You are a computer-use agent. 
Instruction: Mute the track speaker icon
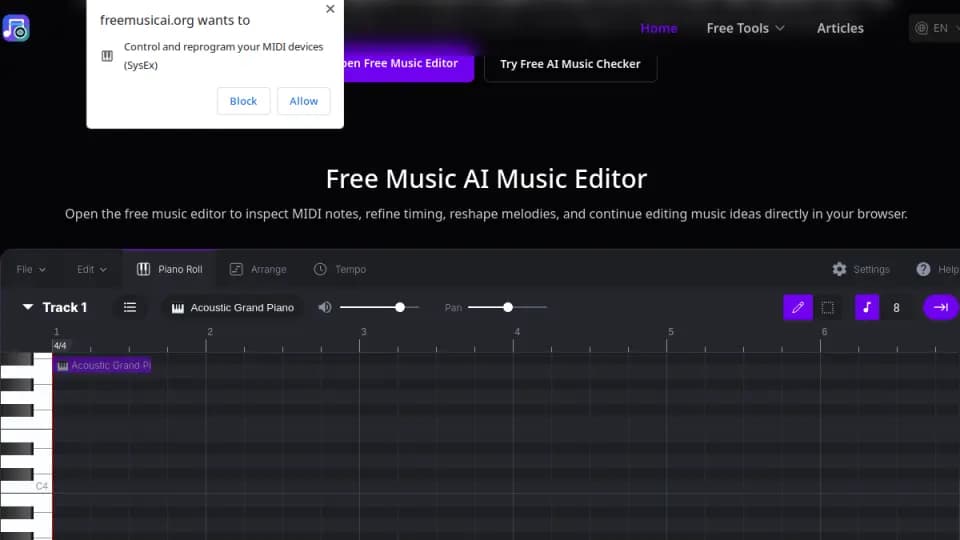pos(325,307)
